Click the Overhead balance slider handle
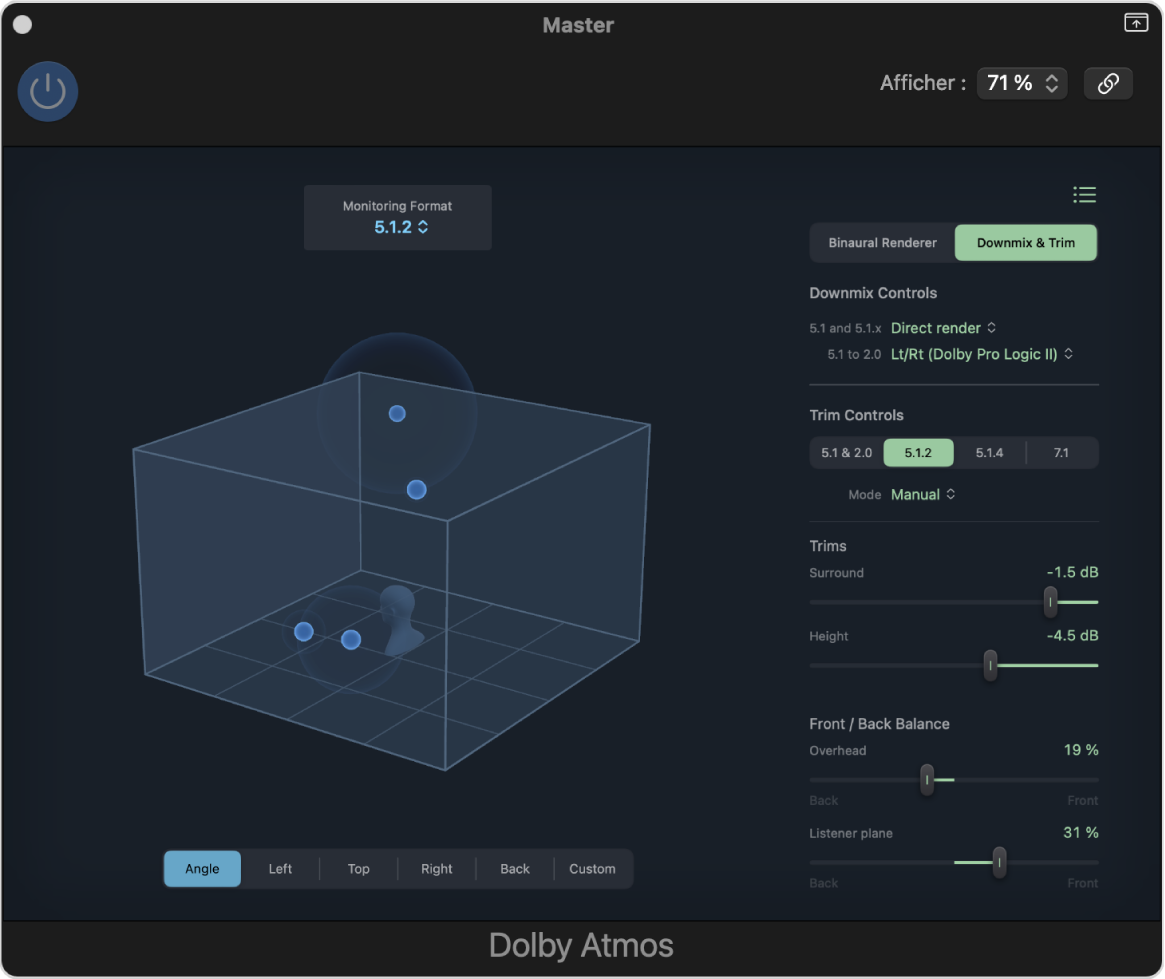Screen dimensions: 1165x979 (927, 779)
